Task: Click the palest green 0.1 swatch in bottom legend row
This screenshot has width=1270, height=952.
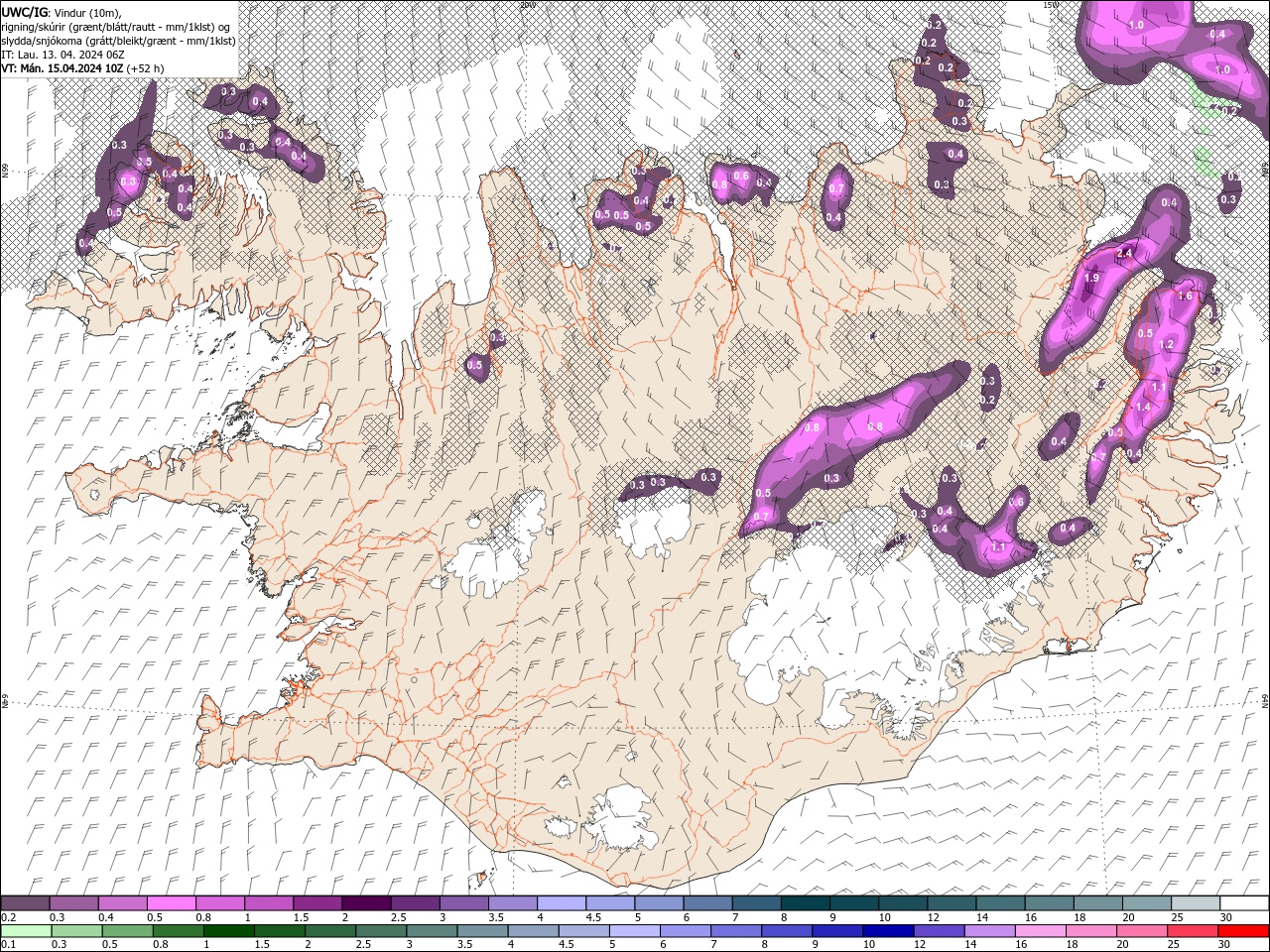Action: point(26,931)
